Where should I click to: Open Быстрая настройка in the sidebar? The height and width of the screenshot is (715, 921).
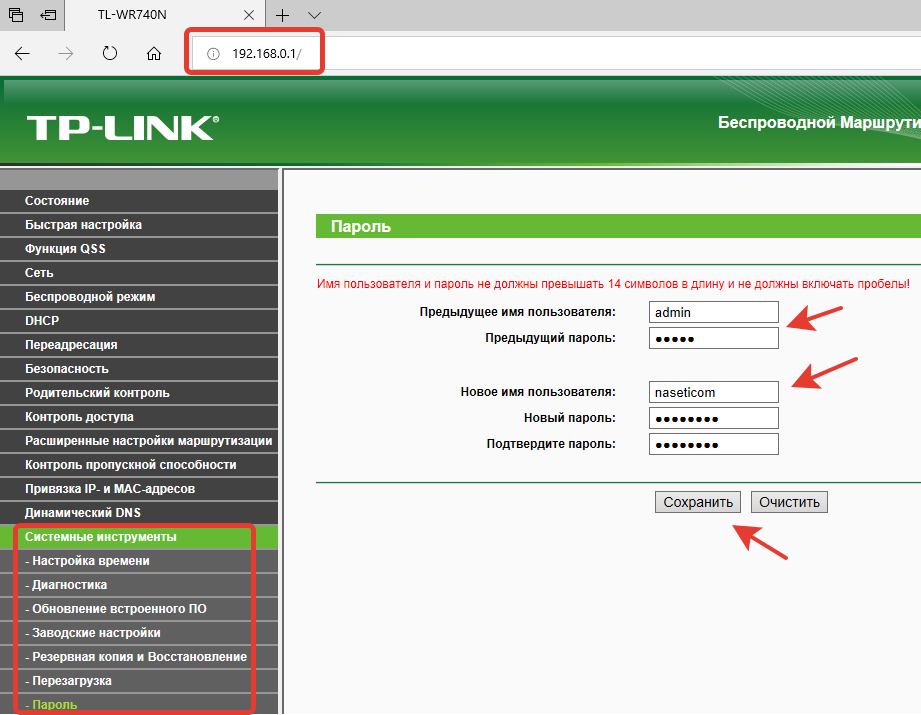tap(139, 225)
